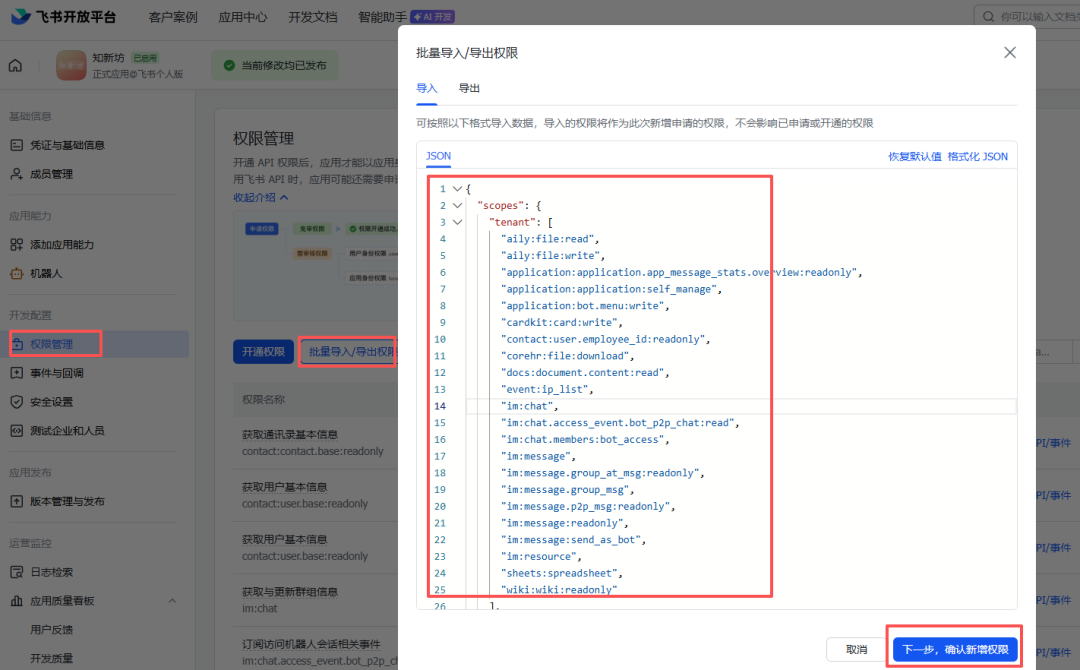
Task: Open the 知新坊 app avatar icon
Action: (x=71, y=65)
